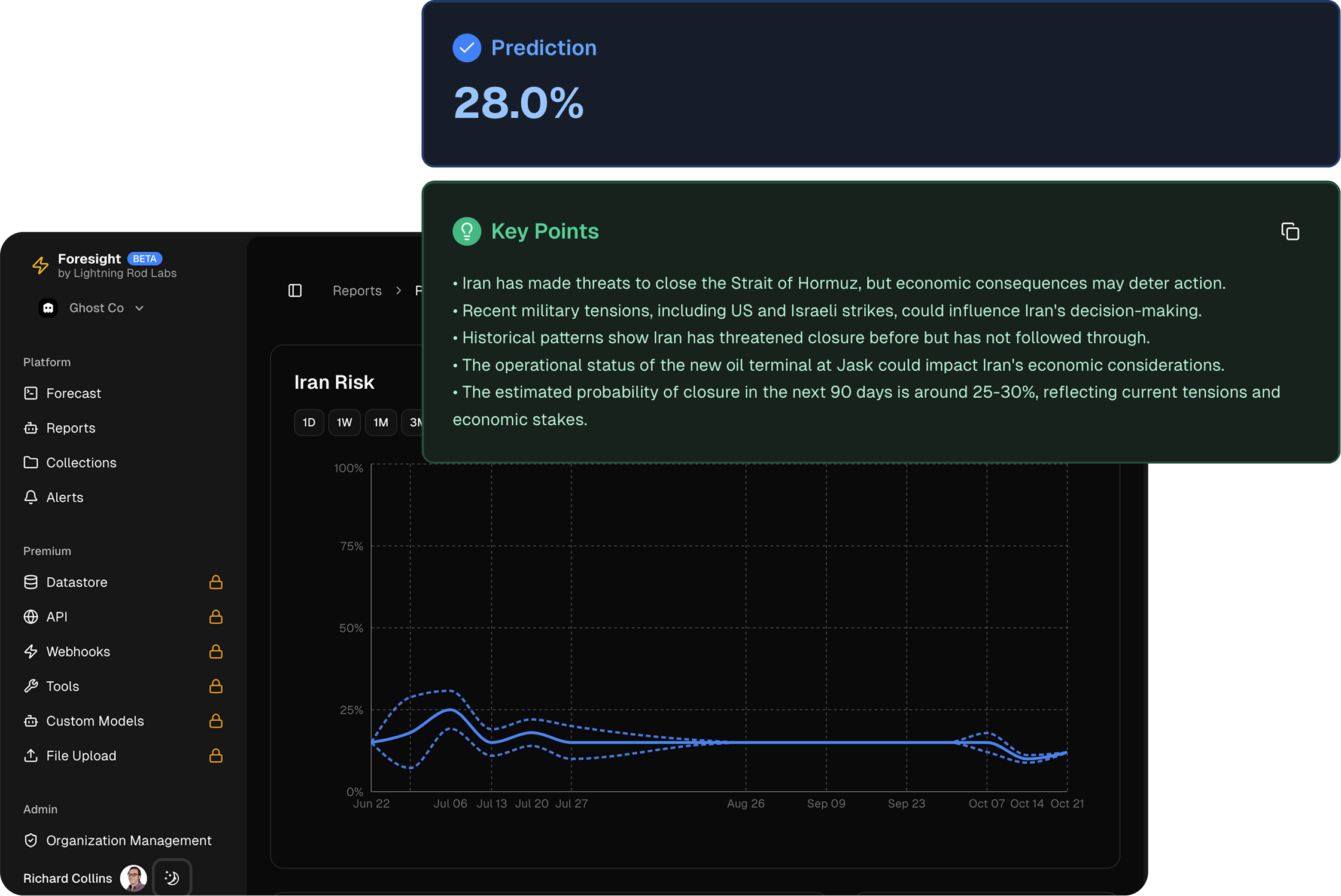Toggle the sidebar panel icon
The image size is (1341, 896).
pyautogui.click(x=295, y=291)
